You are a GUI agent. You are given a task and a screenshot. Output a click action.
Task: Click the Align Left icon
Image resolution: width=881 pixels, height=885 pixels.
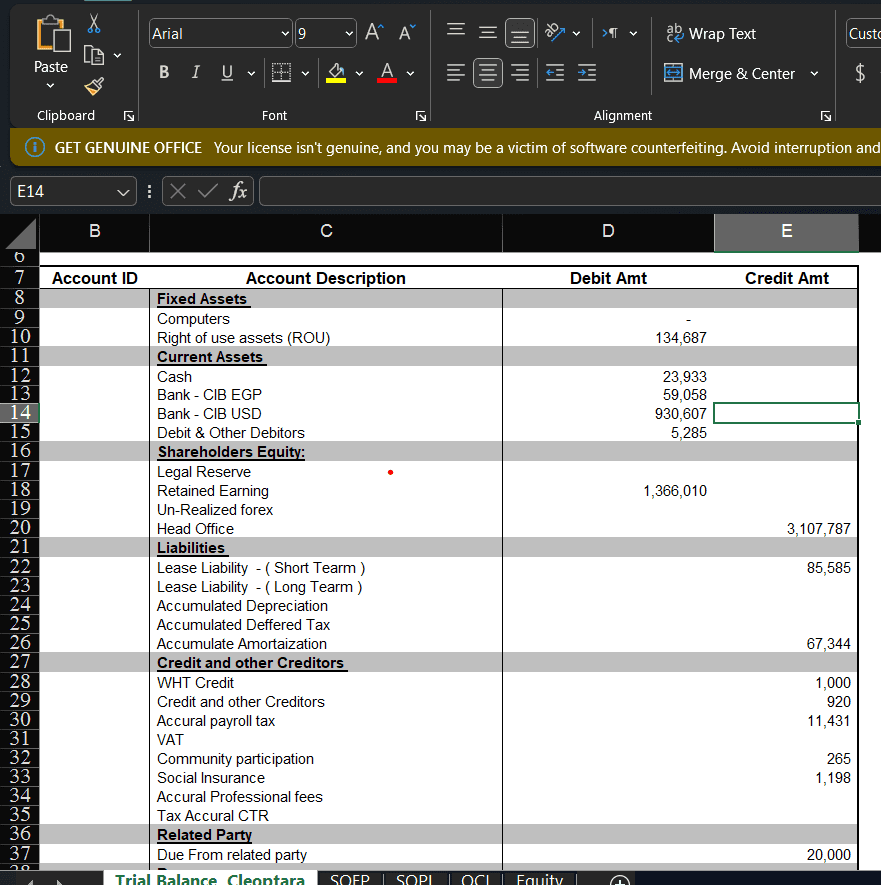(455, 73)
